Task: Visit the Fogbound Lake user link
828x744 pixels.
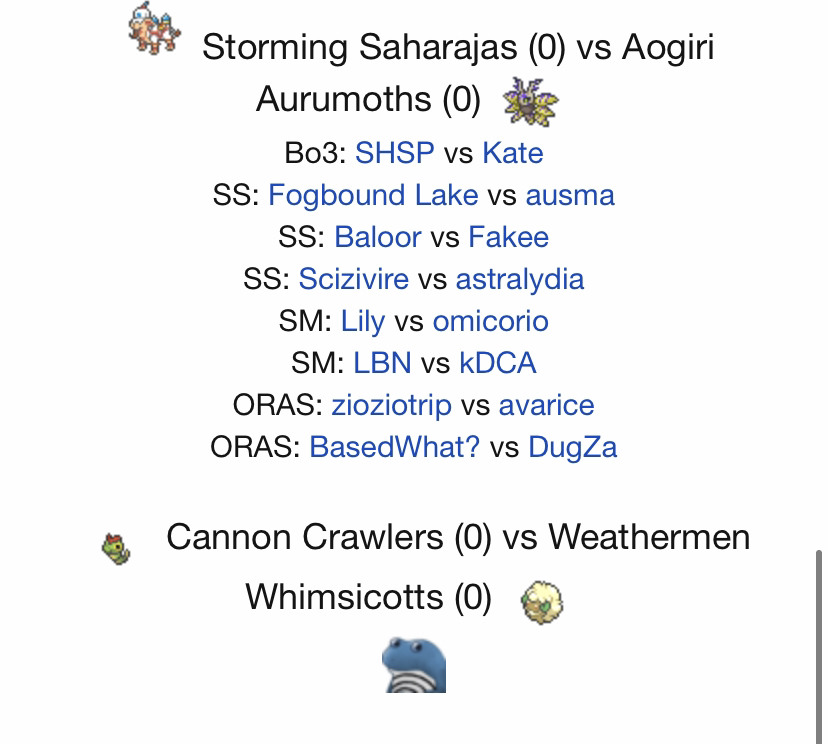Action: [x=373, y=195]
